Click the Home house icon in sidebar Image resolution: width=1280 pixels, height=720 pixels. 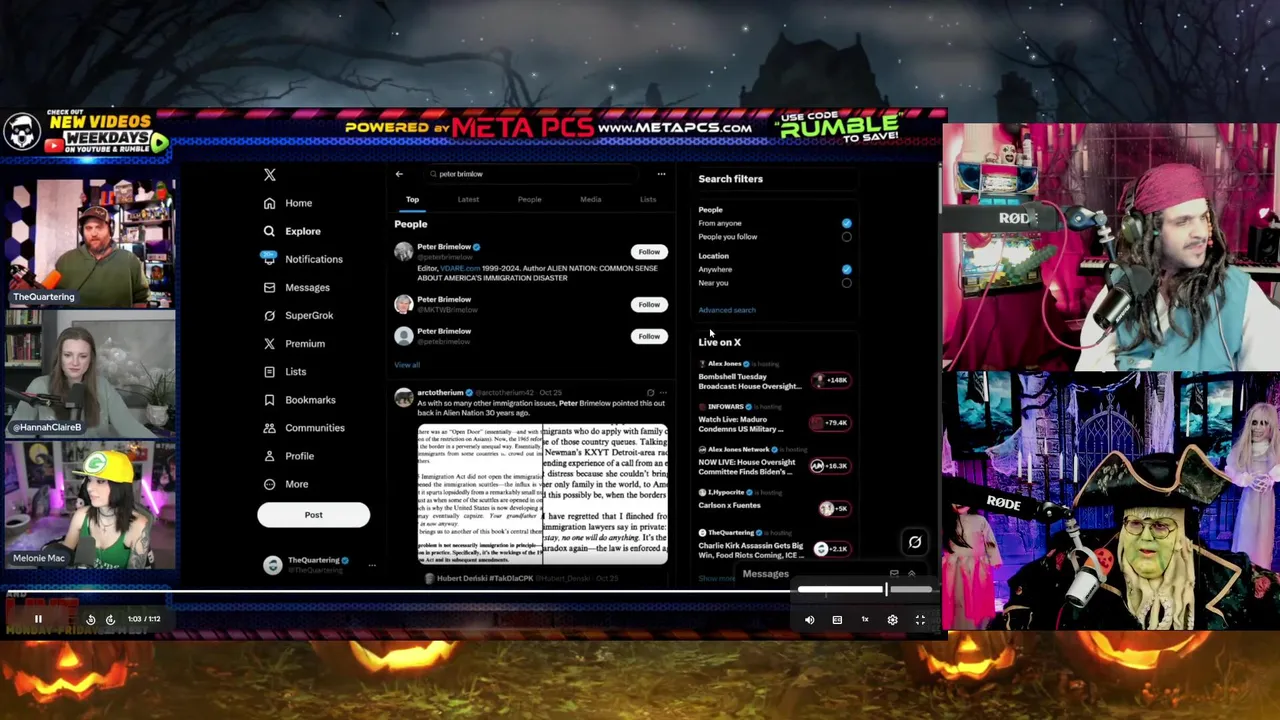coord(269,203)
